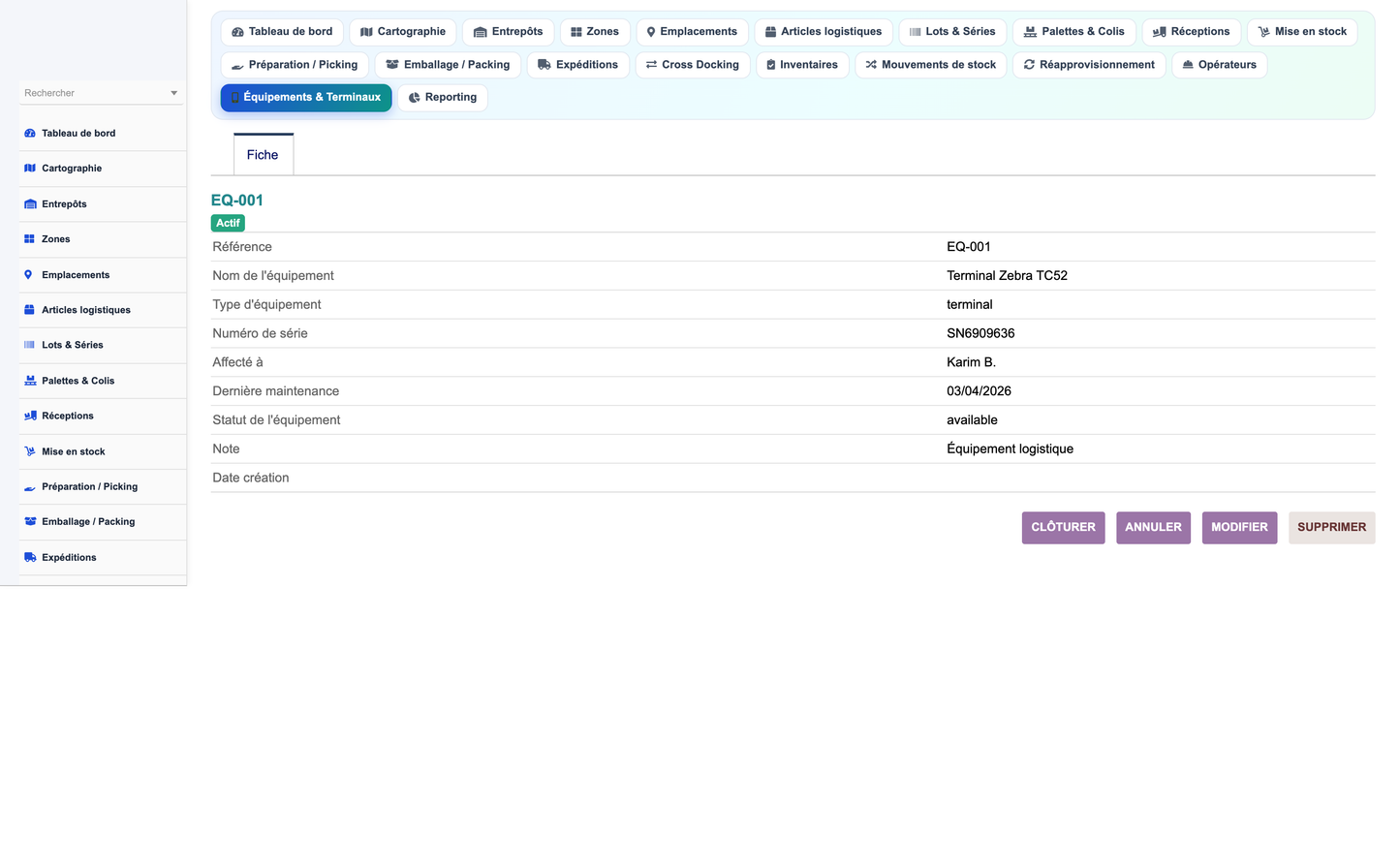Click the Mise en stock cart icon in sidebar
The height and width of the screenshot is (866, 1400).
pyautogui.click(x=30, y=451)
